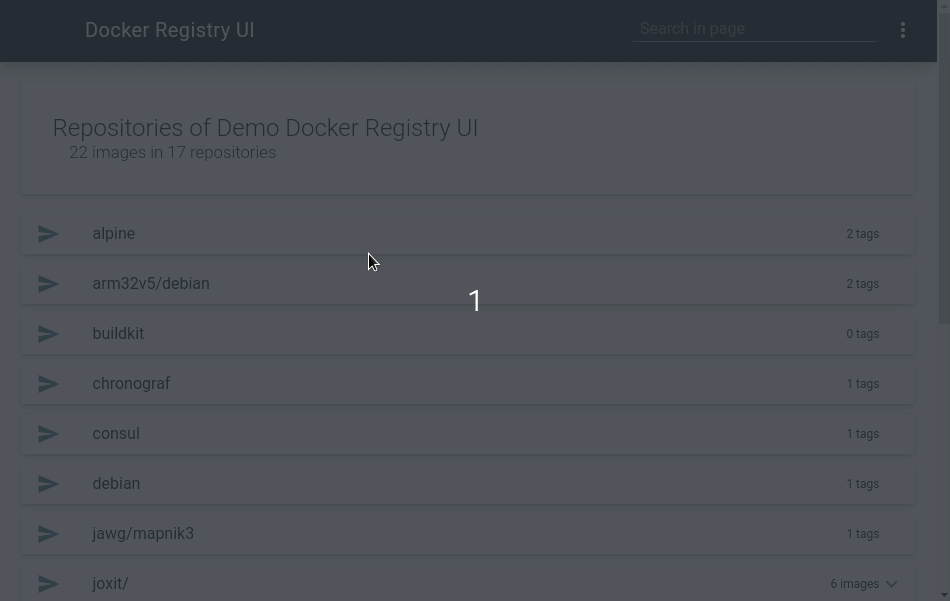Click the send icon beside consul
Screen dimensions: 950x601
pos(48,434)
